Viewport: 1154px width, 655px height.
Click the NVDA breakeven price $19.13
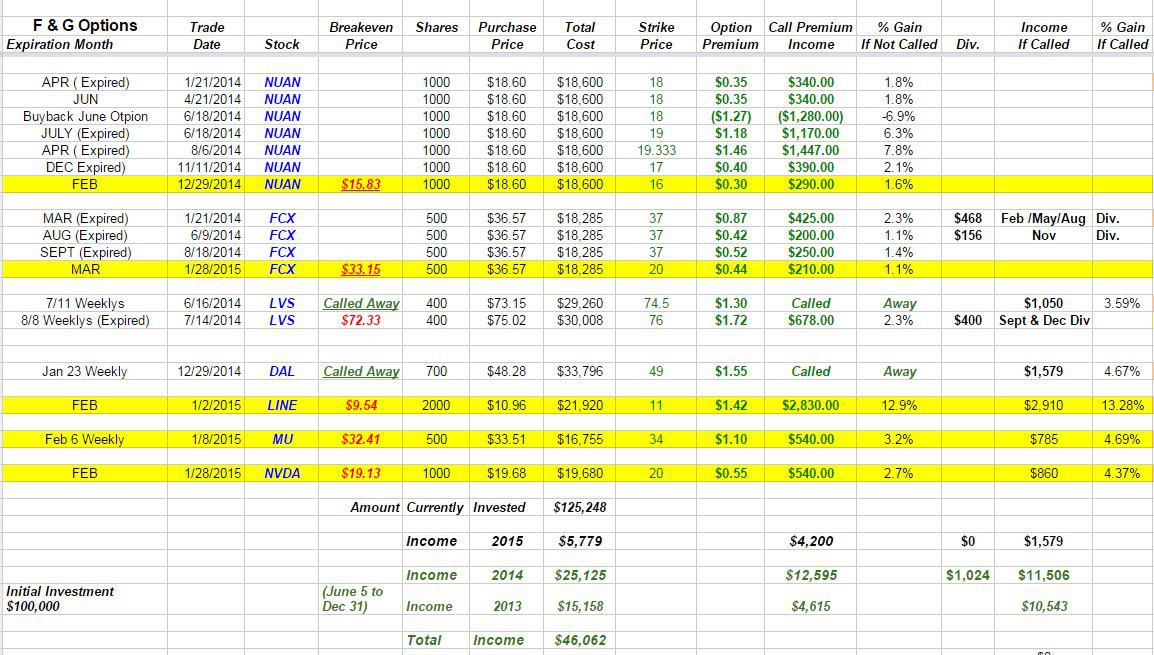pyautogui.click(x=361, y=473)
